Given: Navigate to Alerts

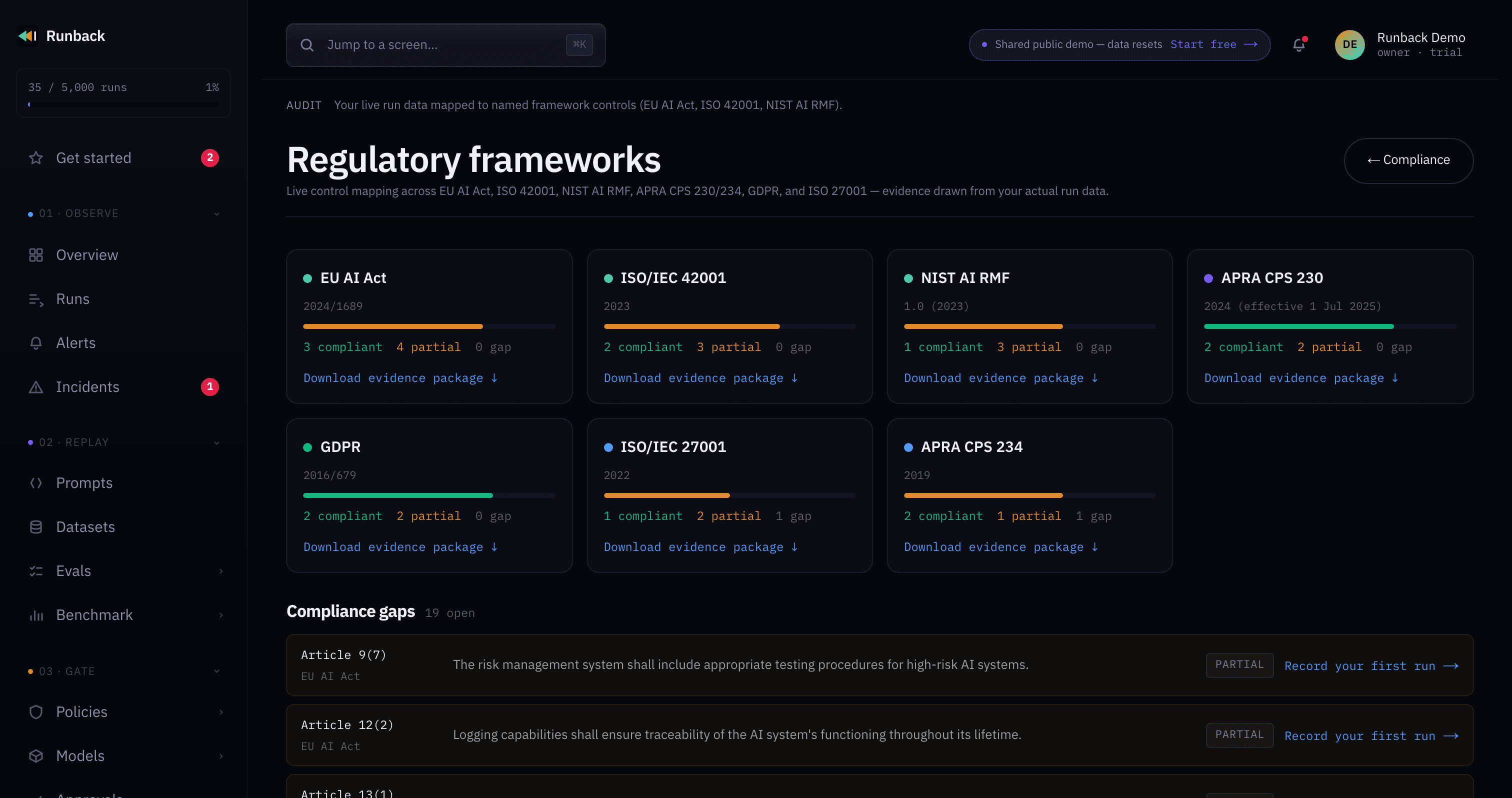Looking at the screenshot, I should 123,342.
